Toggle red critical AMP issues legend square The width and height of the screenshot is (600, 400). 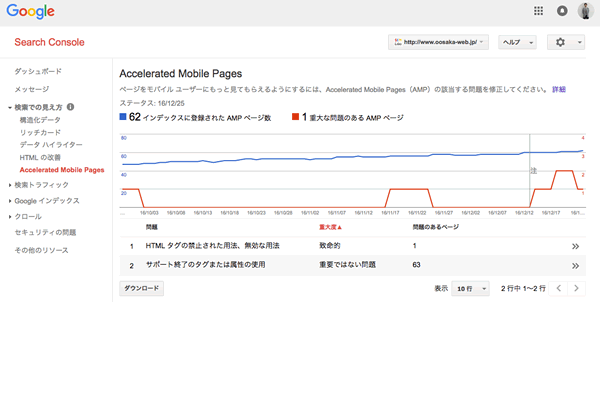tap(295, 117)
